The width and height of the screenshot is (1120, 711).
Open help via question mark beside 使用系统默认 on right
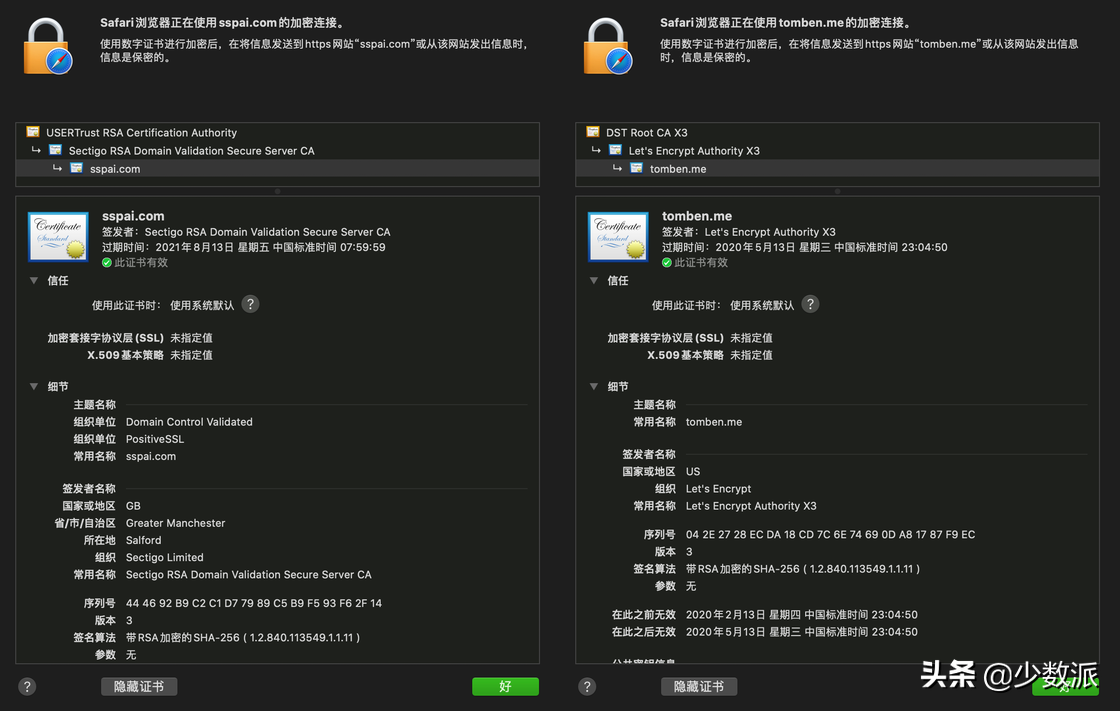tap(810, 304)
